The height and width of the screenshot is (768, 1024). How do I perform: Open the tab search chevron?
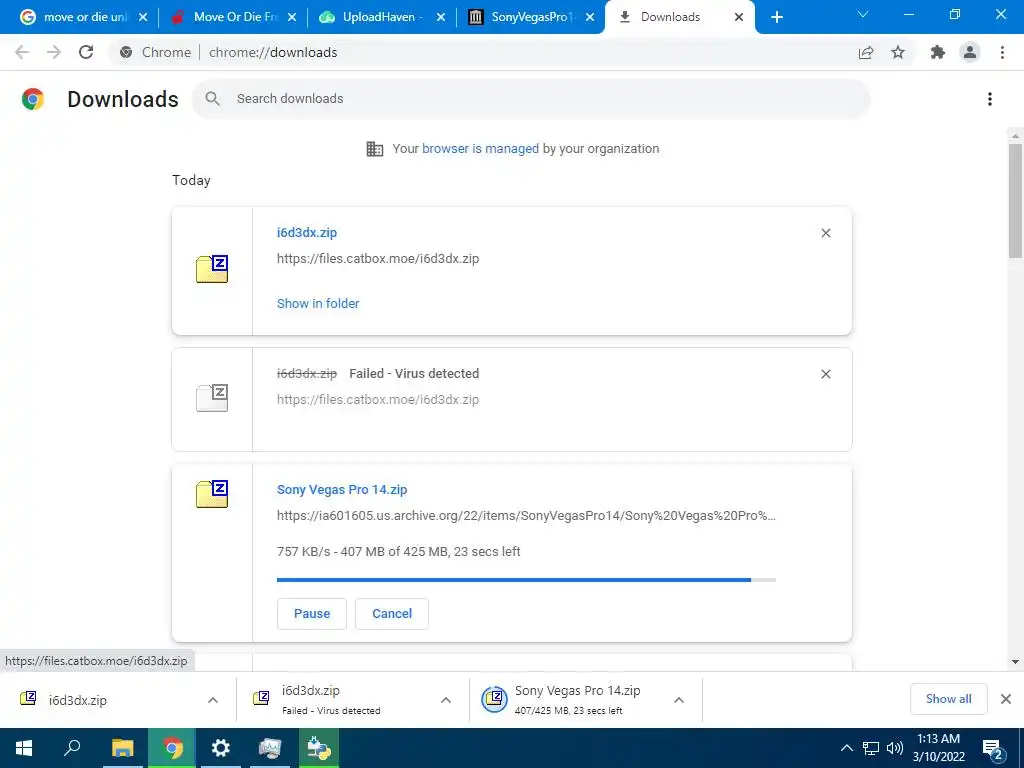click(x=863, y=14)
